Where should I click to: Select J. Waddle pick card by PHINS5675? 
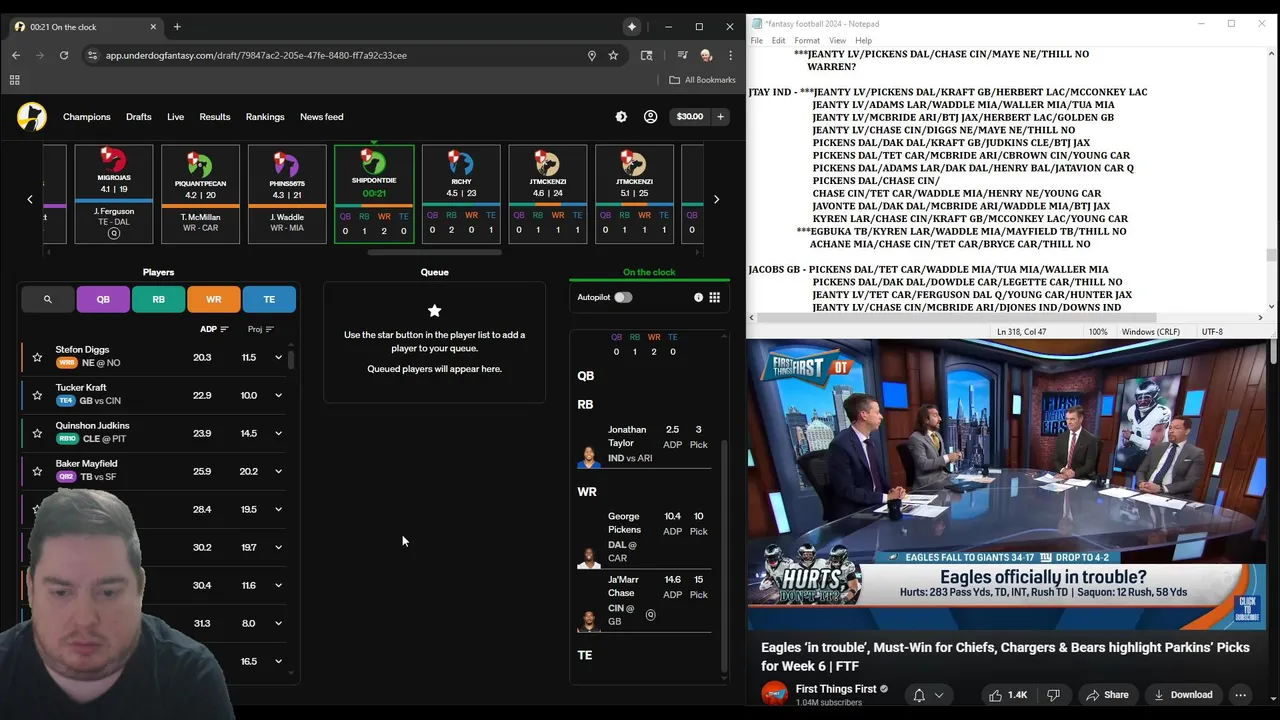coord(287,194)
